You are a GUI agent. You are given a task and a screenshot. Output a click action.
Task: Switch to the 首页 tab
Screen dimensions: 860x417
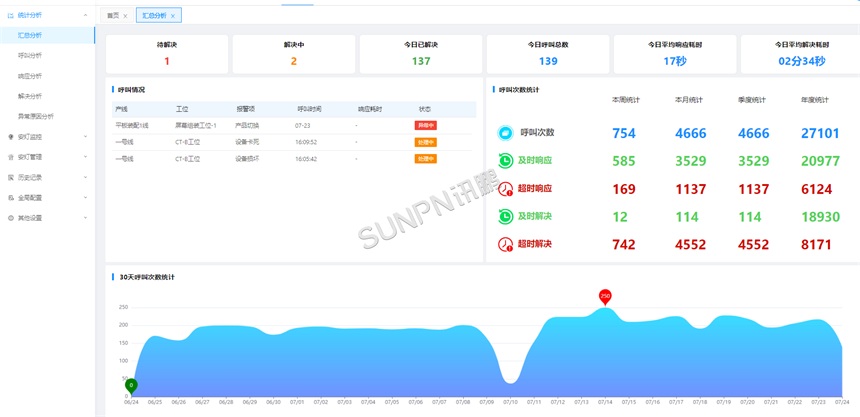pos(113,16)
